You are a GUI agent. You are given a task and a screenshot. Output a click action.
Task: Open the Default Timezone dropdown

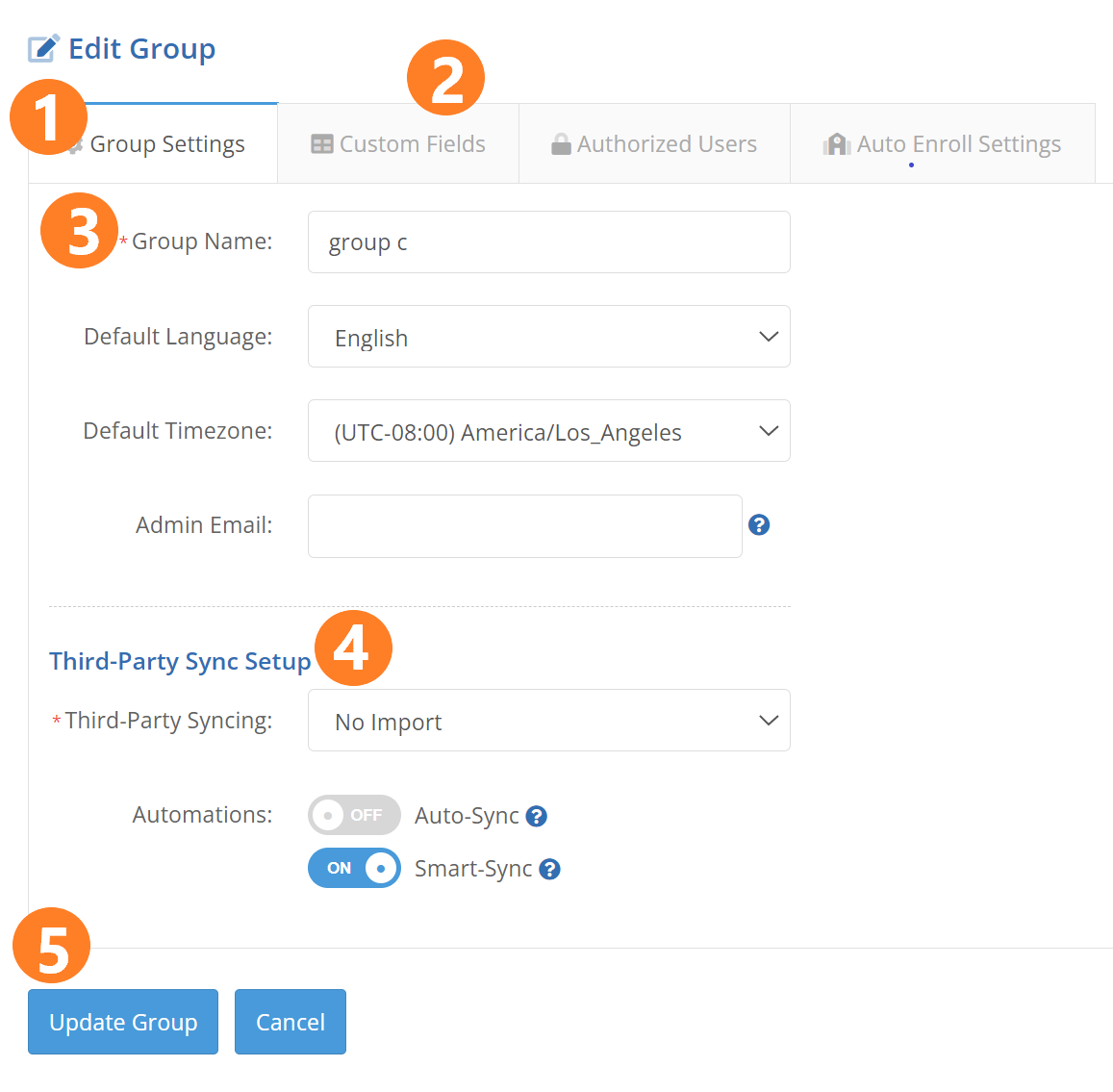coord(548,431)
